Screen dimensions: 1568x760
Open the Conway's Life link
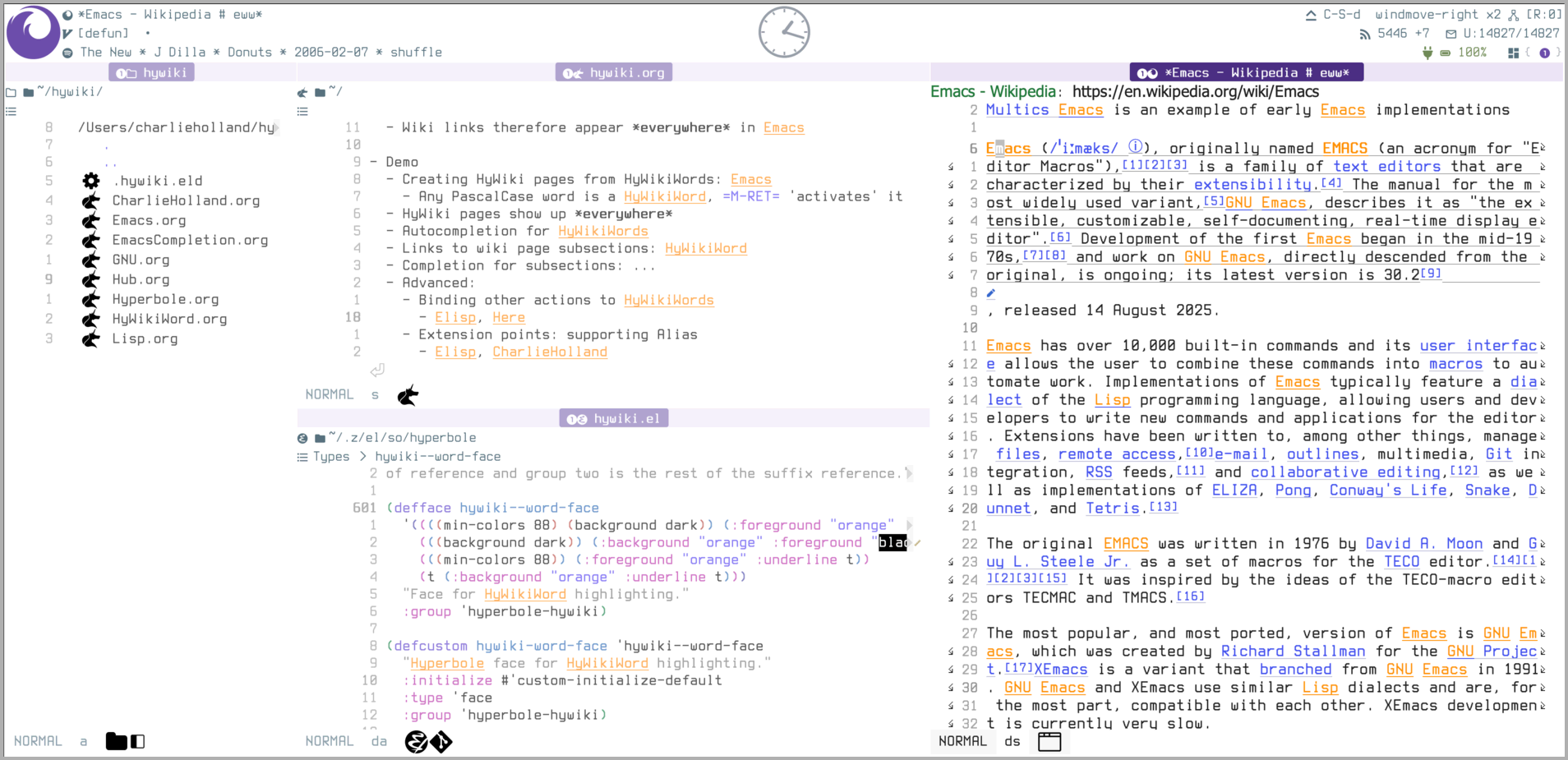[1388, 490]
